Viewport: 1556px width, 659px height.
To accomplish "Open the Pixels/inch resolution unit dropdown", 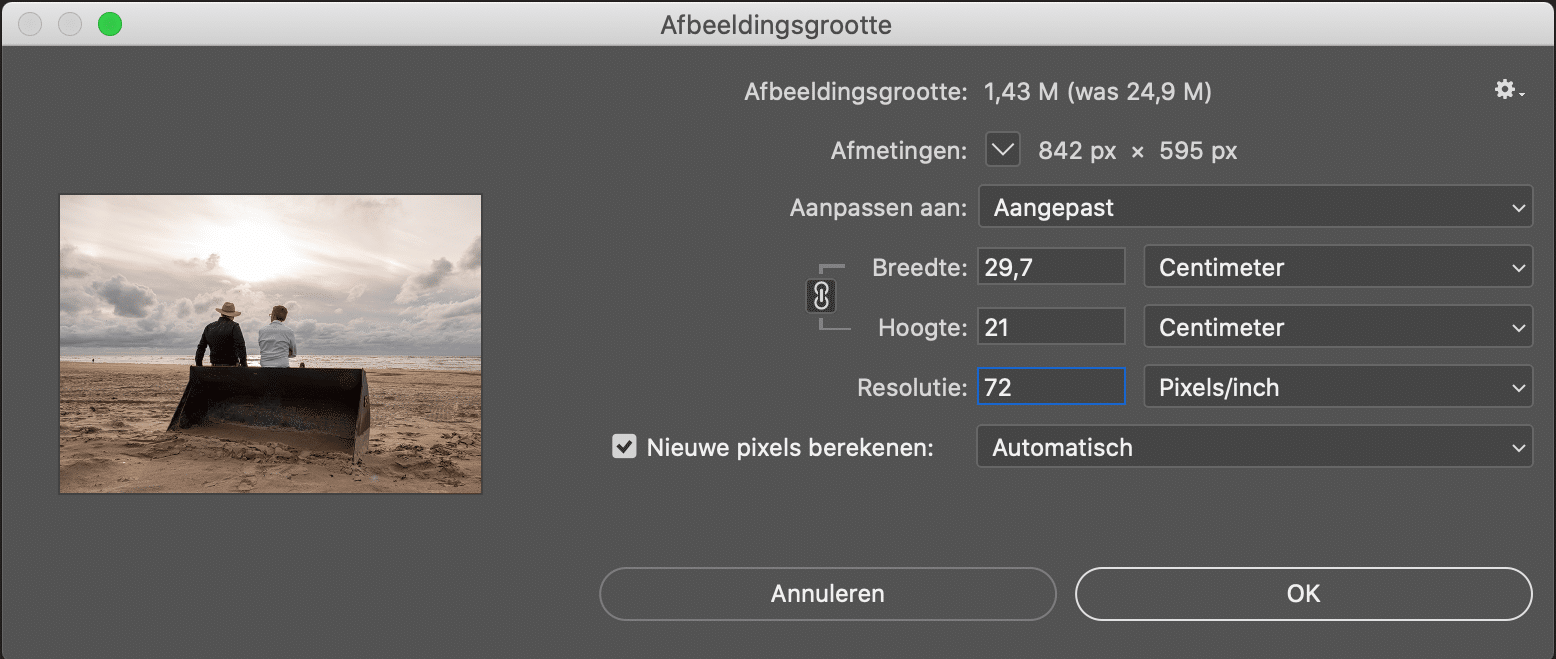I will (1338, 387).
